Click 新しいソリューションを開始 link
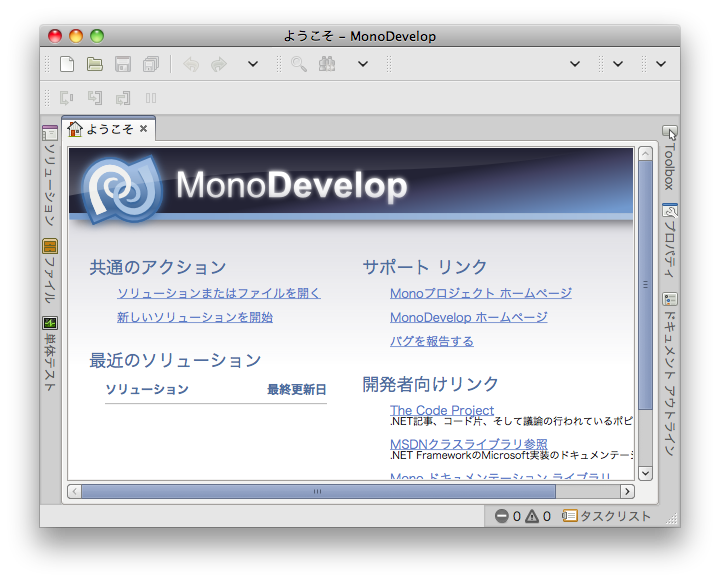 195,317
